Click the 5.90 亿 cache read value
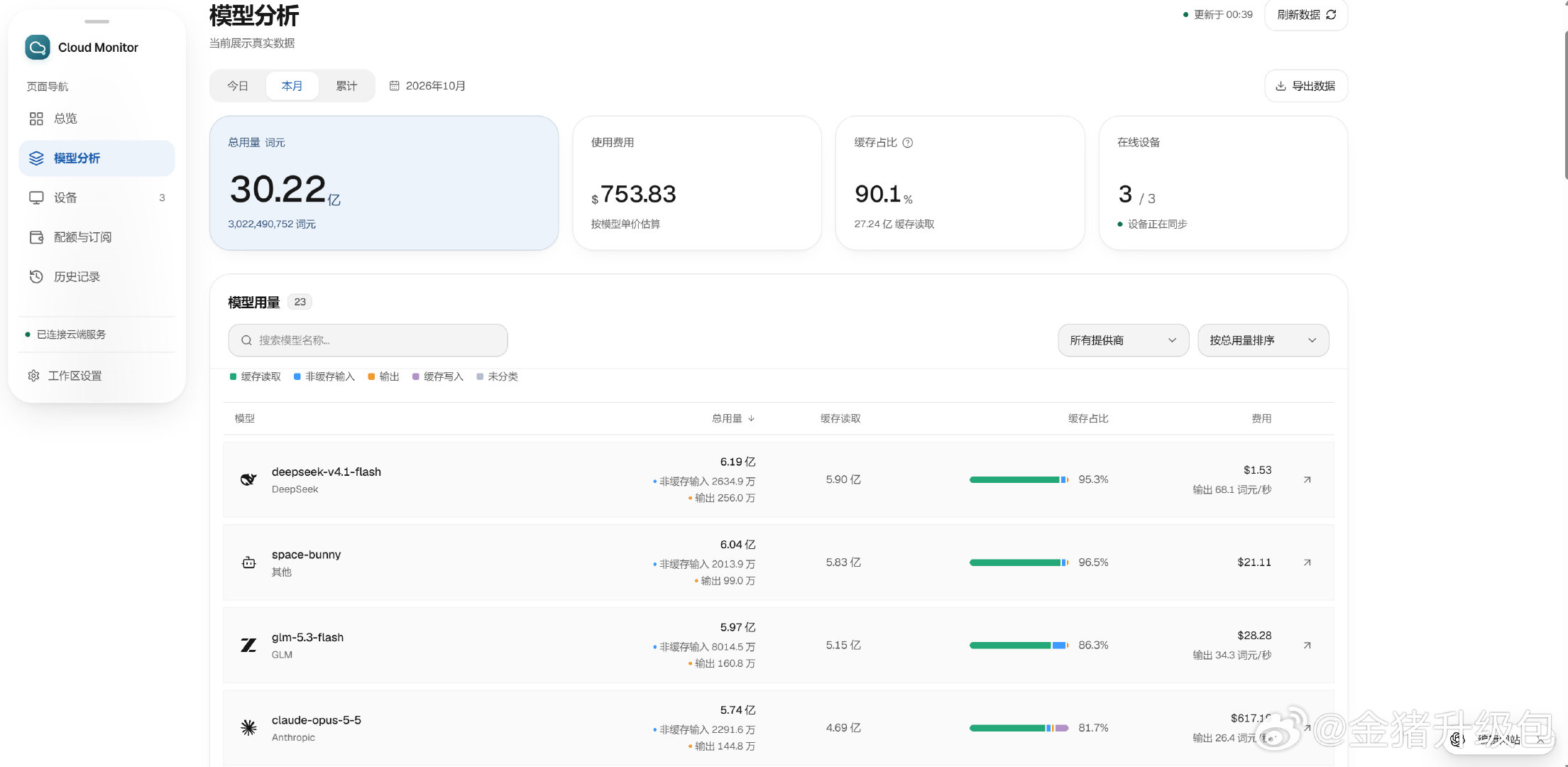 843,480
